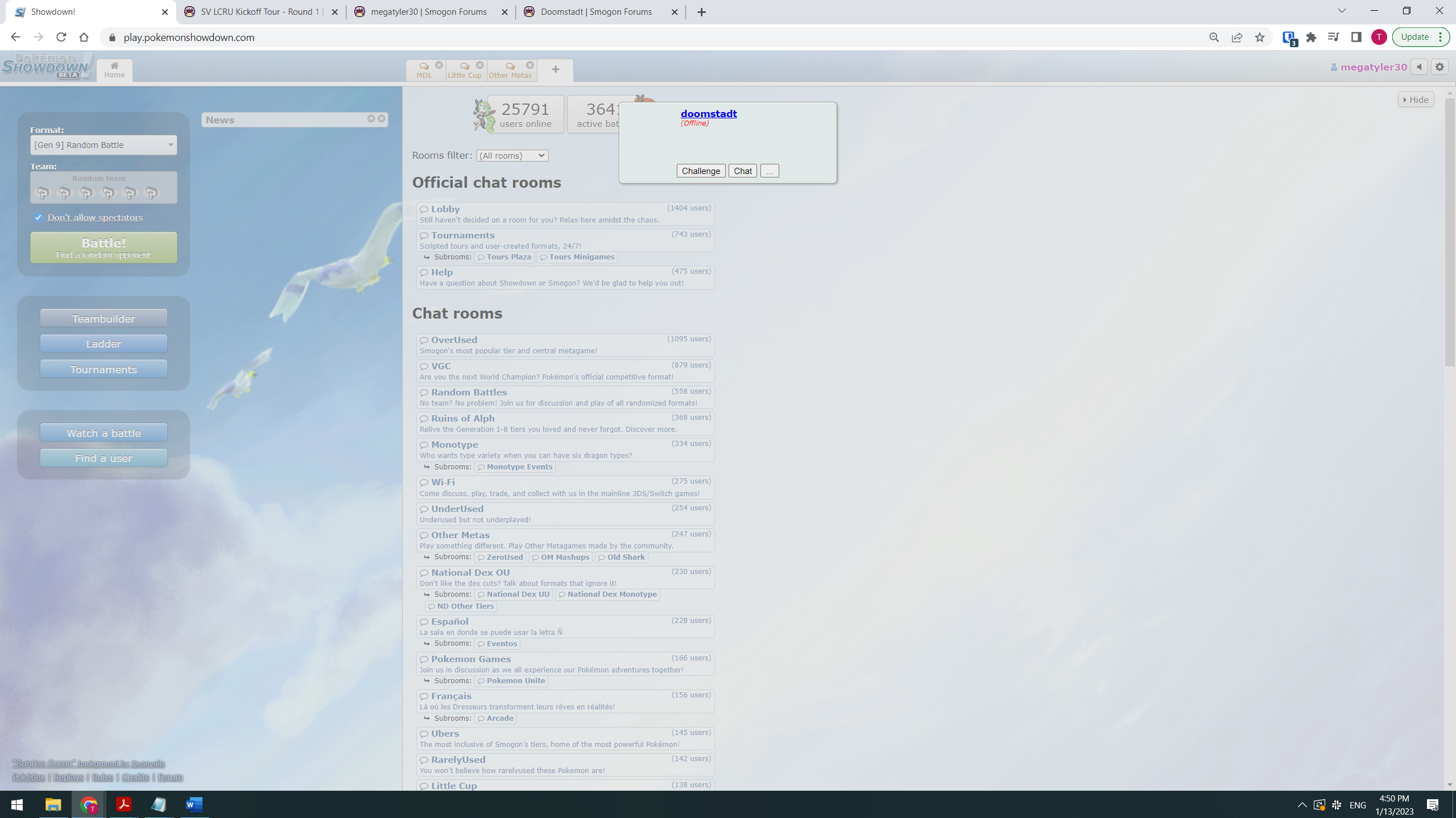Close the Other Metas chat tab
1456x818 pixels.
pos(530,65)
